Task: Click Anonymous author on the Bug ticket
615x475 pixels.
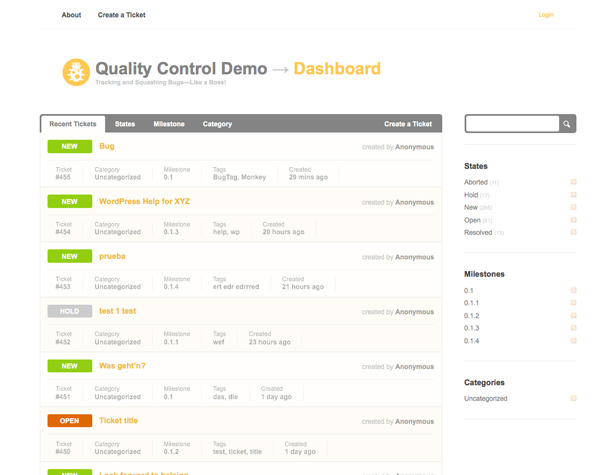Action: pos(415,147)
